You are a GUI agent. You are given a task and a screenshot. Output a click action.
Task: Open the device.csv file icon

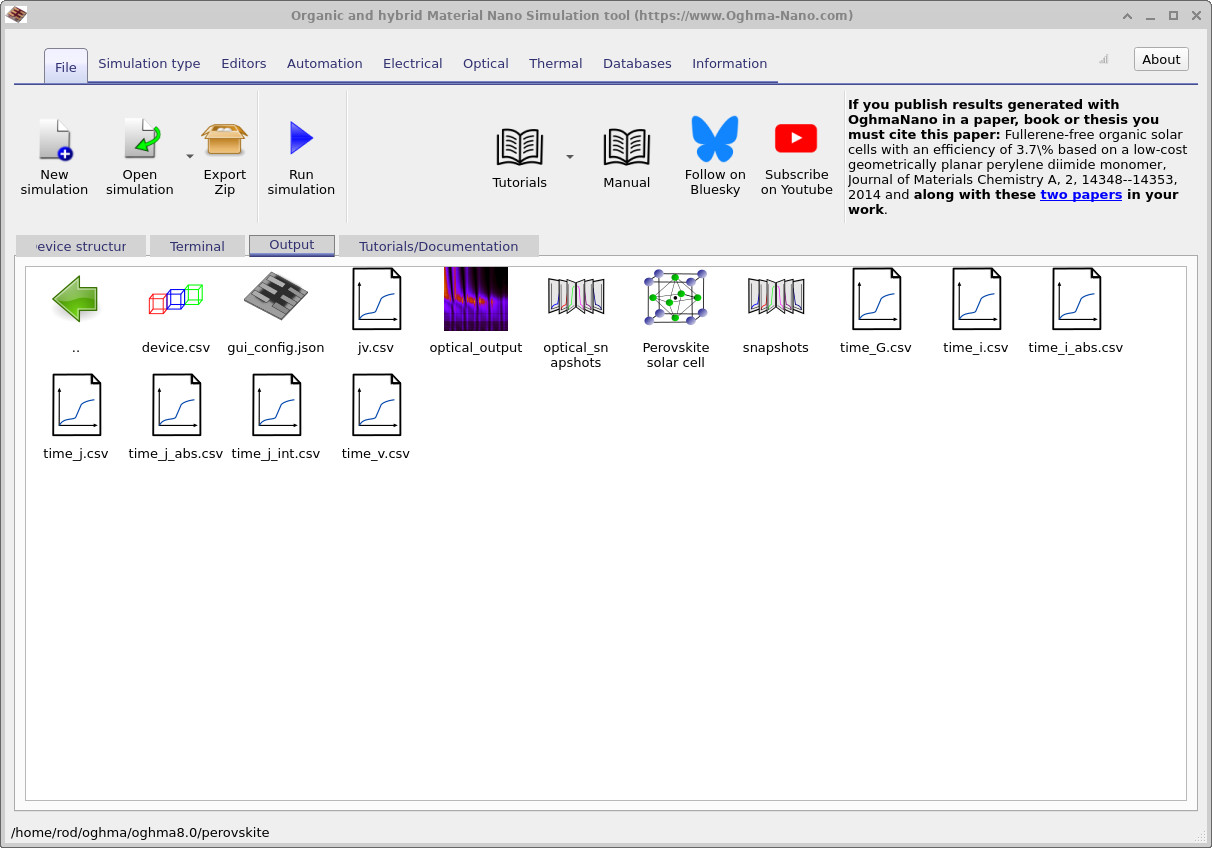[x=176, y=299]
